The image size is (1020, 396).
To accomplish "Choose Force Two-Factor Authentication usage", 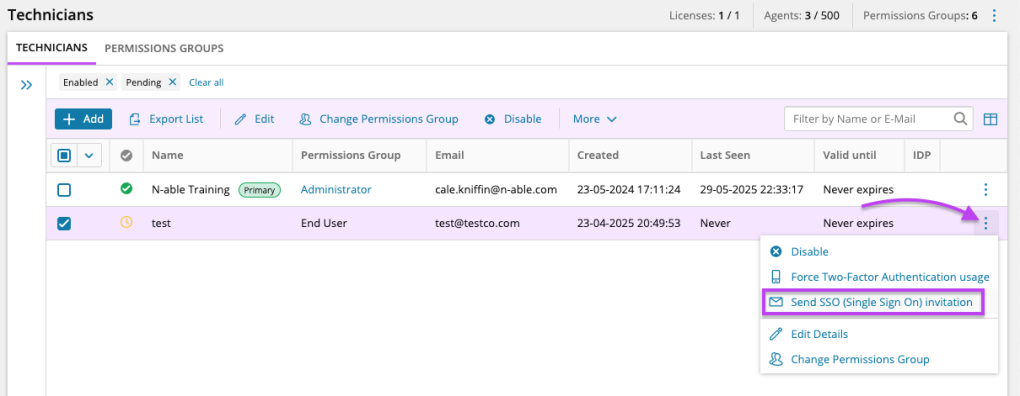I will click(879, 277).
